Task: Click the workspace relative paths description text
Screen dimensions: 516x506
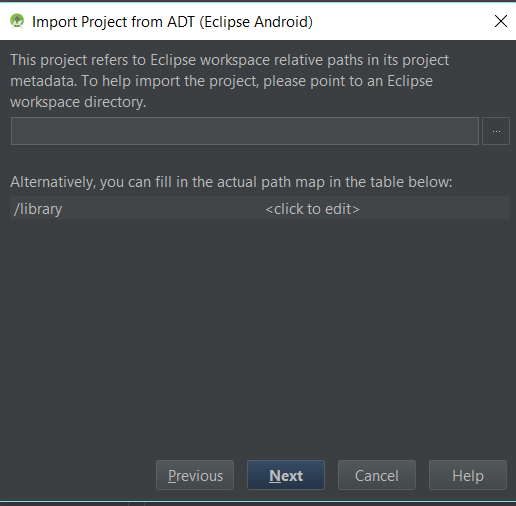Action: pyautogui.click(x=230, y=81)
